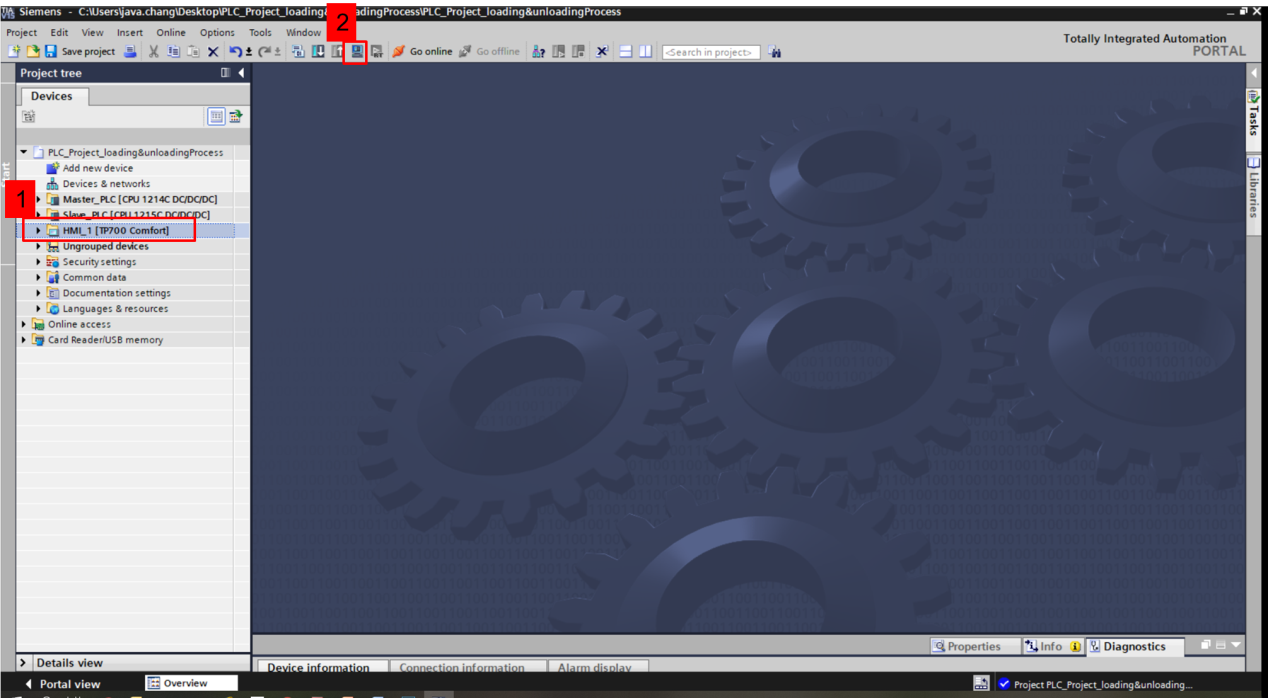1268x698 pixels.
Task: Expand the HMI_1 [TP700 Comfort] node
Action: pyautogui.click(x=39, y=231)
